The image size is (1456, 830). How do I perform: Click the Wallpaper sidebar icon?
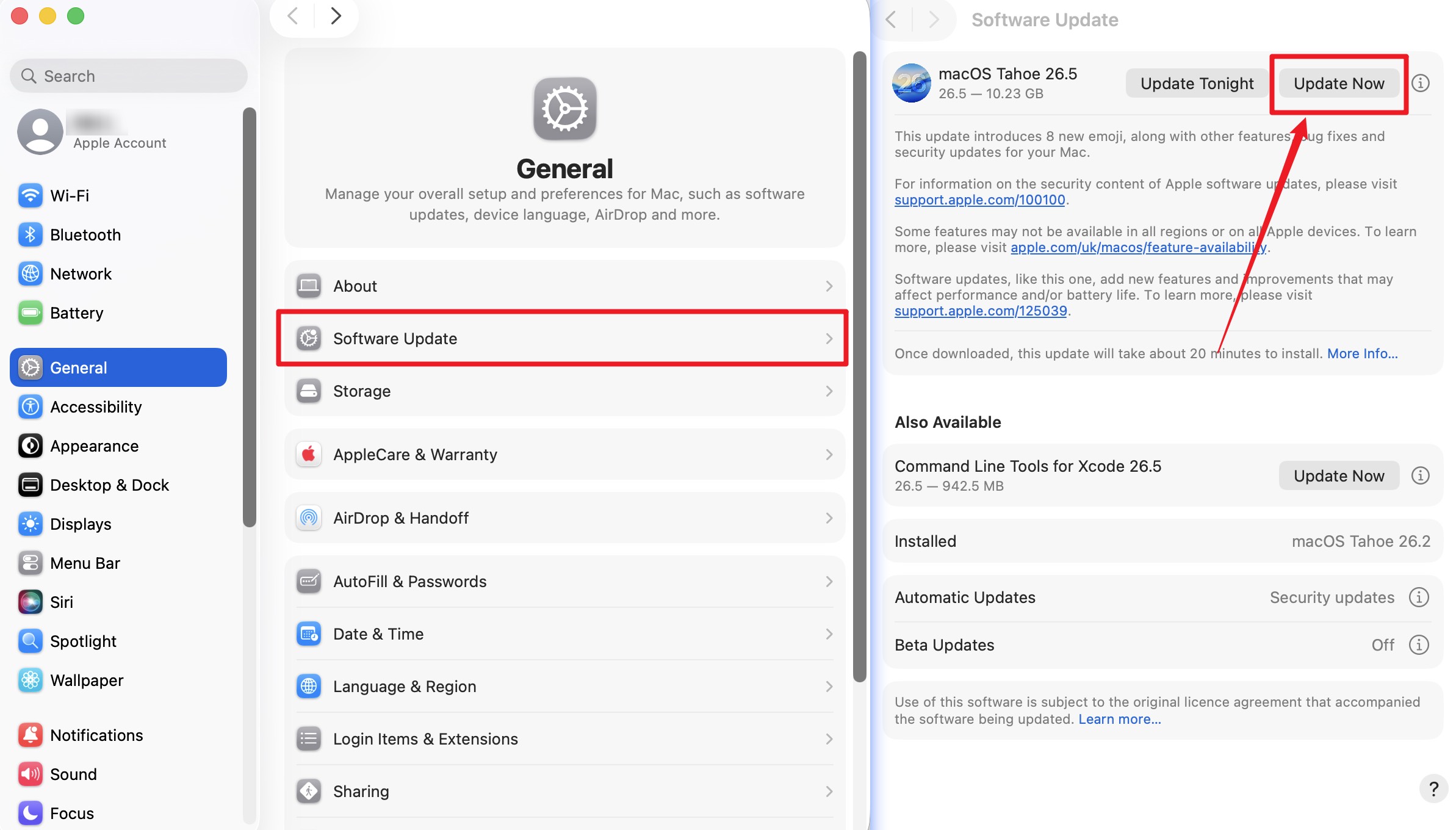coord(30,680)
